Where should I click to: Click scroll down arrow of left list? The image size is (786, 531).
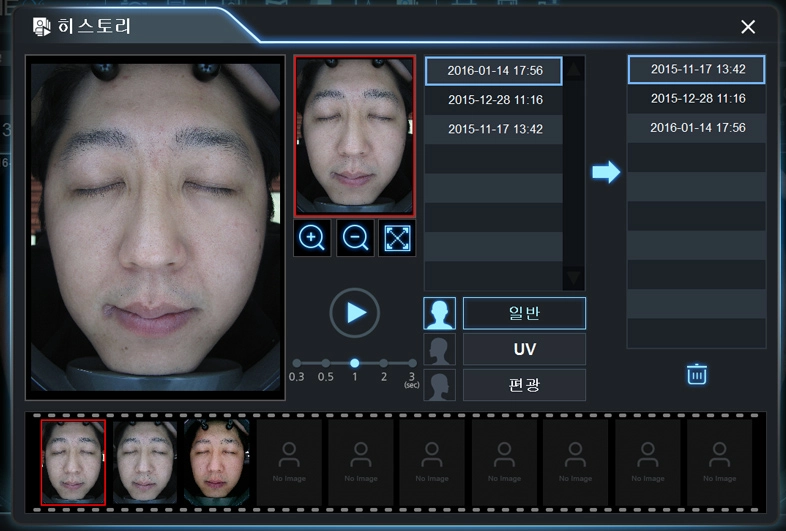tap(573, 278)
